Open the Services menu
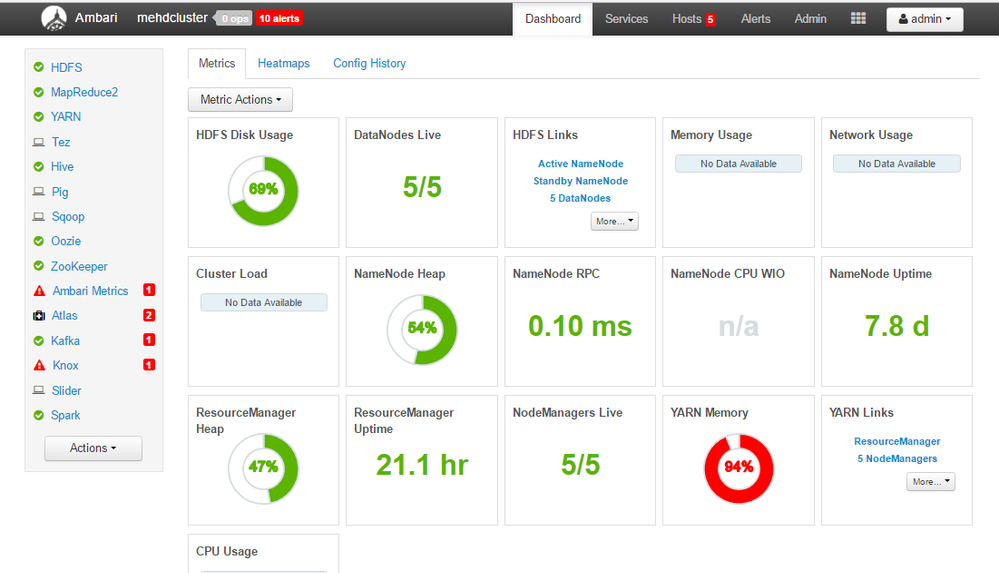Image resolution: width=999 pixels, height=573 pixels. click(626, 19)
